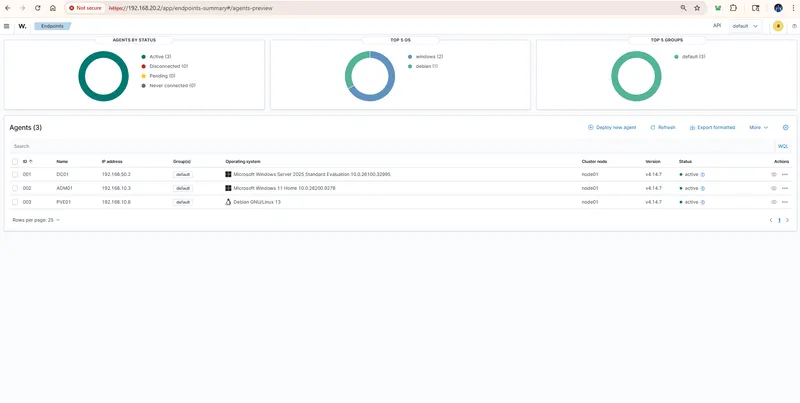
Task: Click the windows (2) legend color dot
Action: click(x=410, y=57)
